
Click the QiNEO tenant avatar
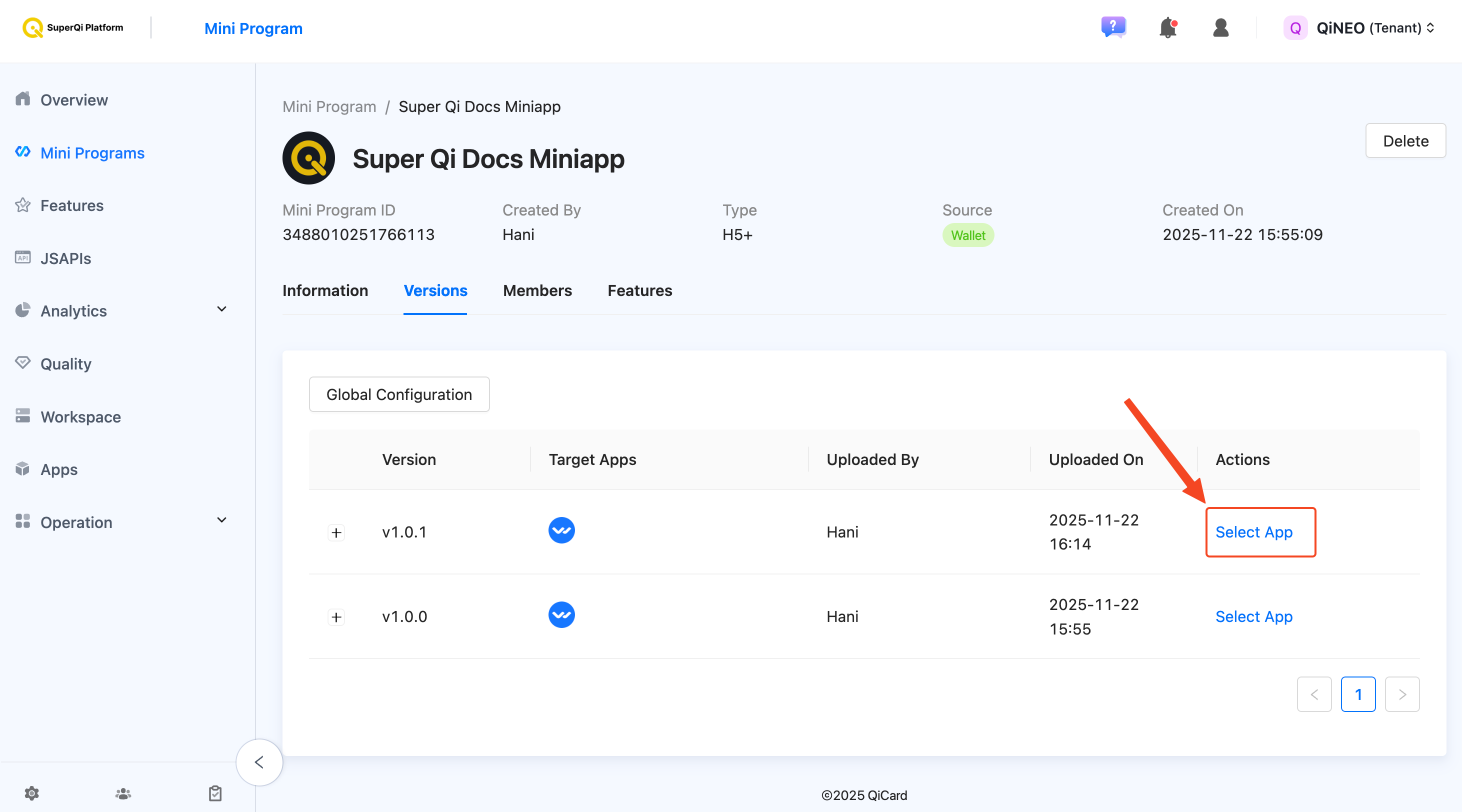point(1295,28)
